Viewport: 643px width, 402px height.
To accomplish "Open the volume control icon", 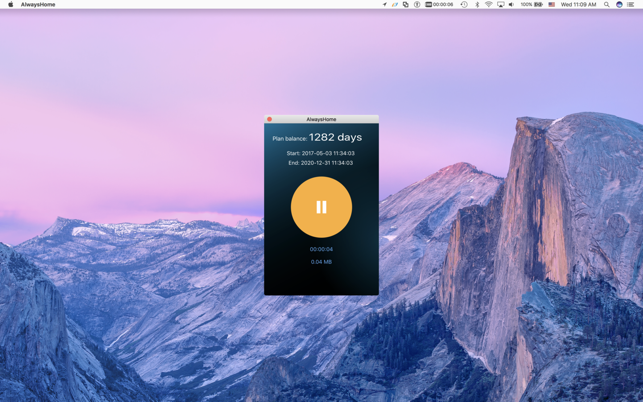I will (x=511, y=5).
